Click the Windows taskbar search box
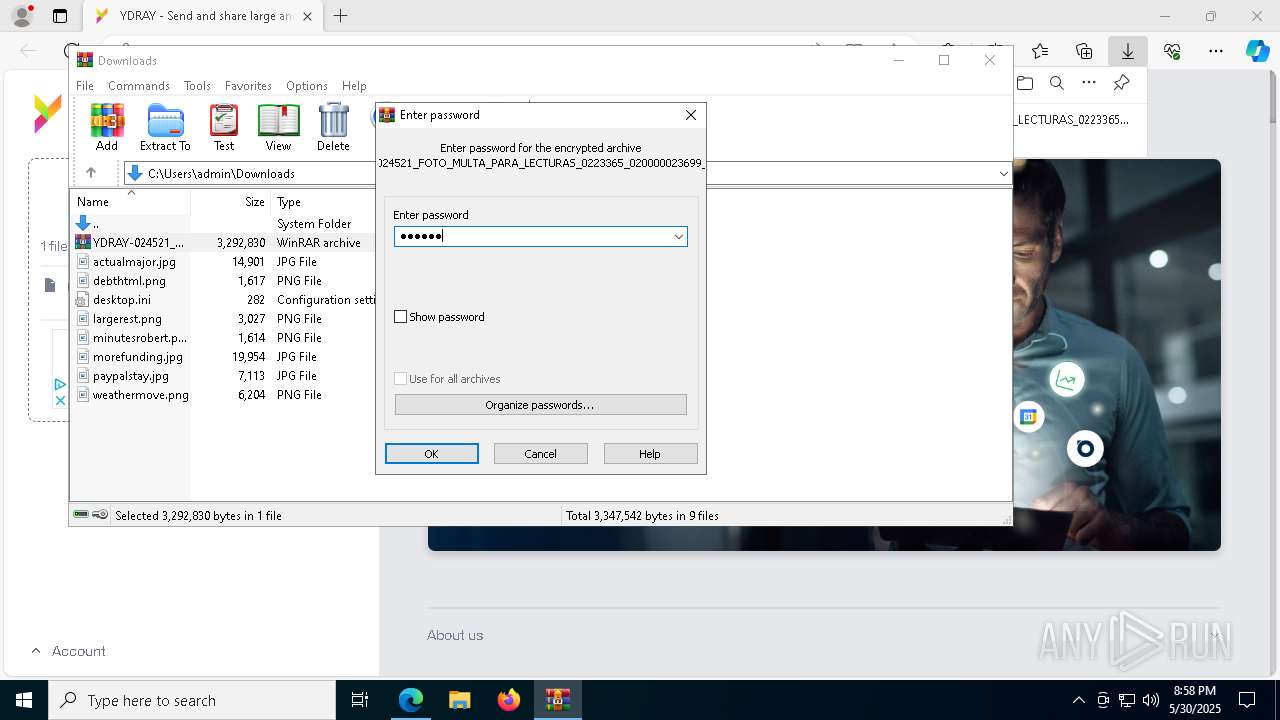Screen dimensions: 1280x720 tap(192, 700)
